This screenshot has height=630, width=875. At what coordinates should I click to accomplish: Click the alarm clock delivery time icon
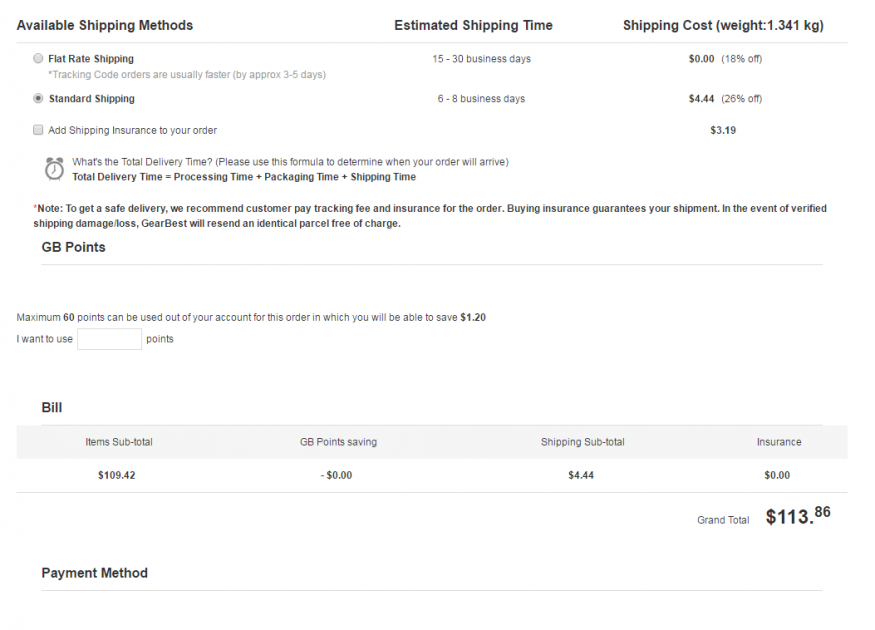pyautogui.click(x=54, y=169)
